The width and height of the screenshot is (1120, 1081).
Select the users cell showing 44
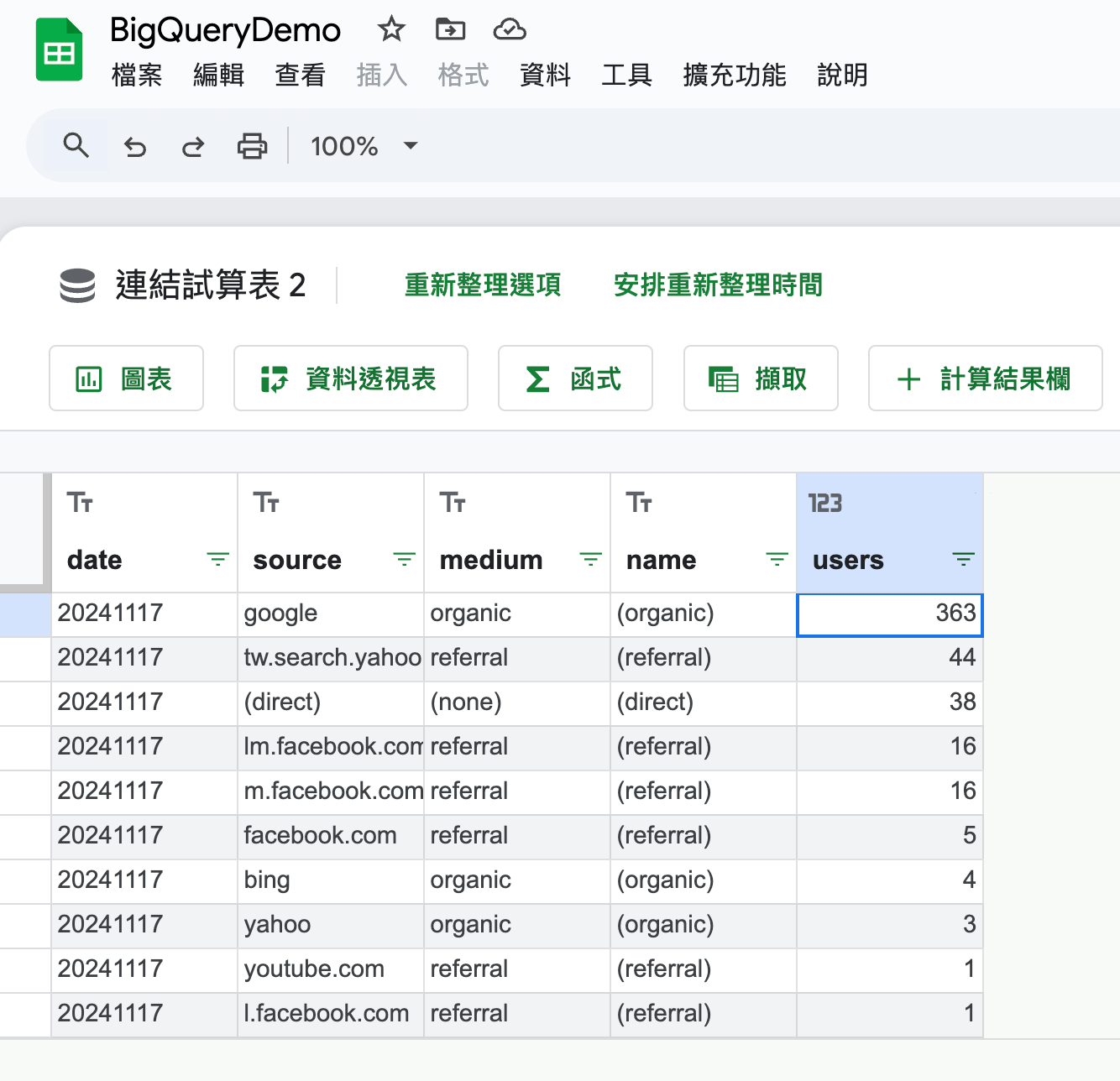coord(890,659)
